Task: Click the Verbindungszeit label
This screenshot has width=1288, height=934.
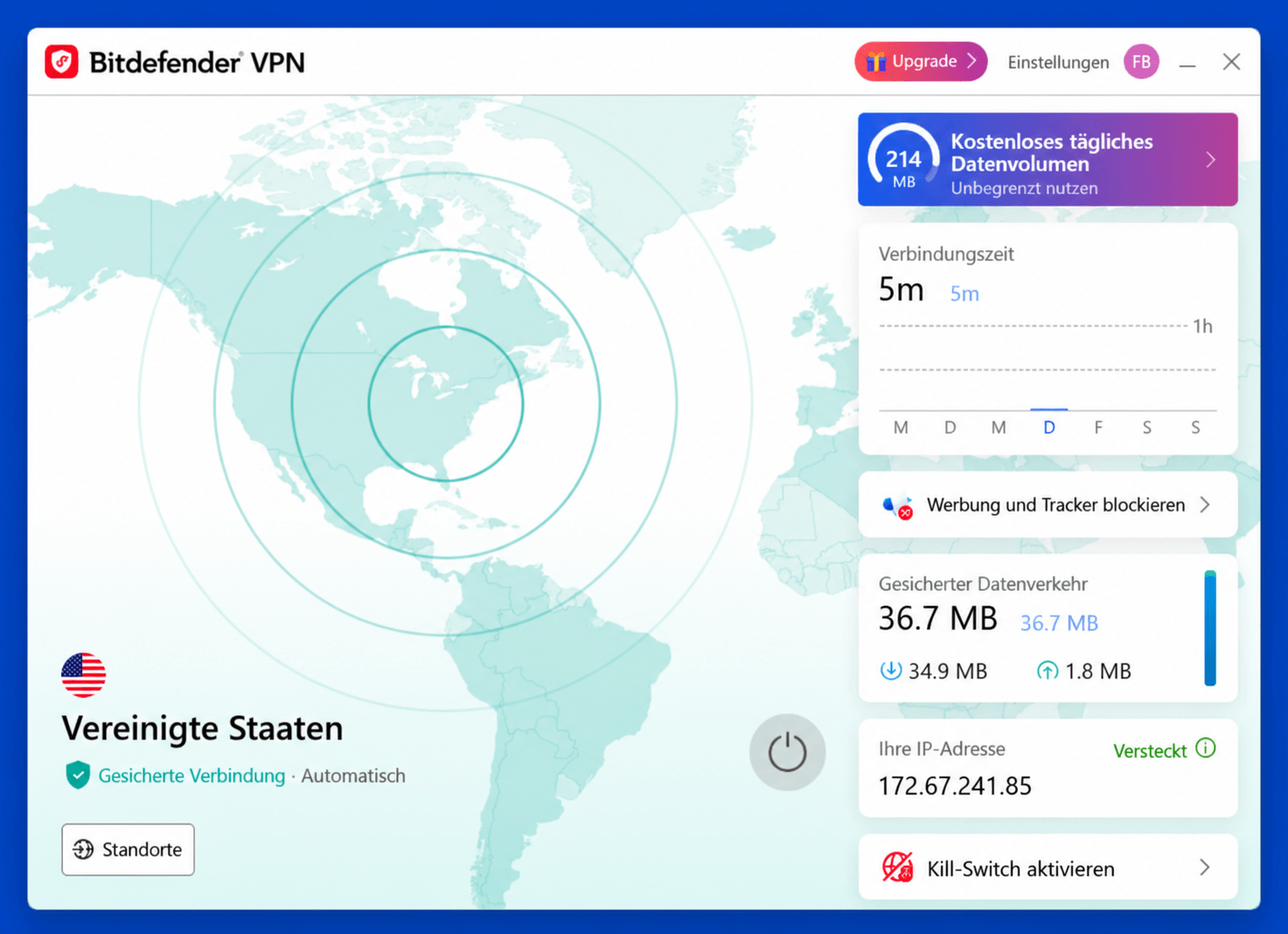Action: pyautogui.click(x=946, y=254)
